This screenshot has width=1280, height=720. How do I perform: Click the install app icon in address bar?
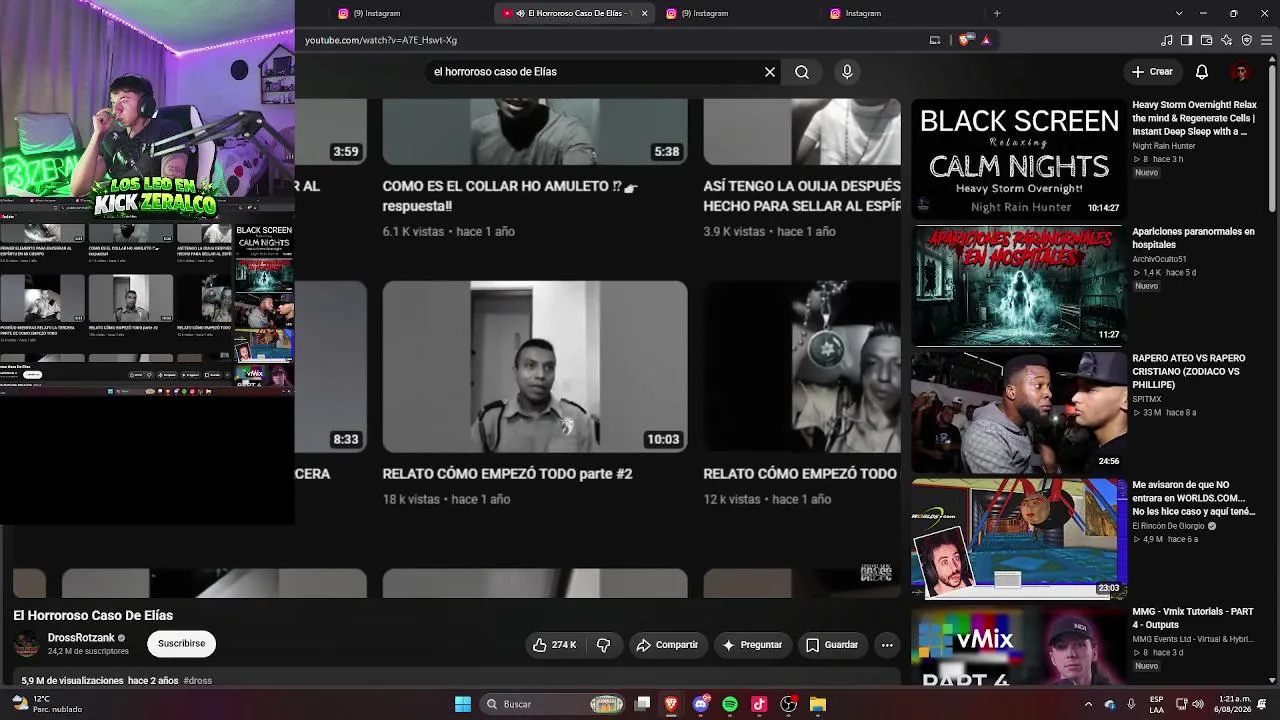tap(935, 40)
